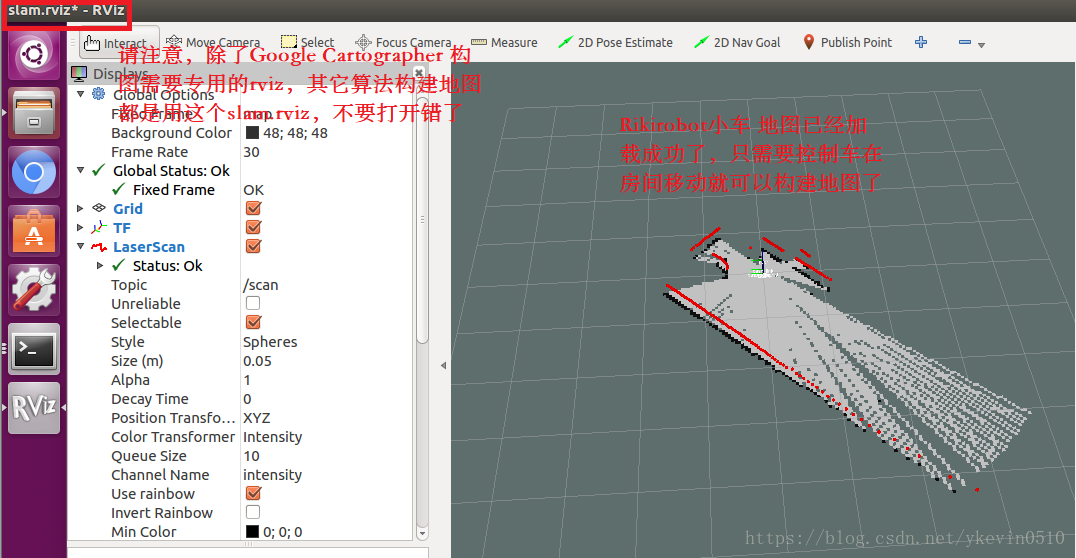Select the Fixed Frame OK status row

(x=240, y=189)
